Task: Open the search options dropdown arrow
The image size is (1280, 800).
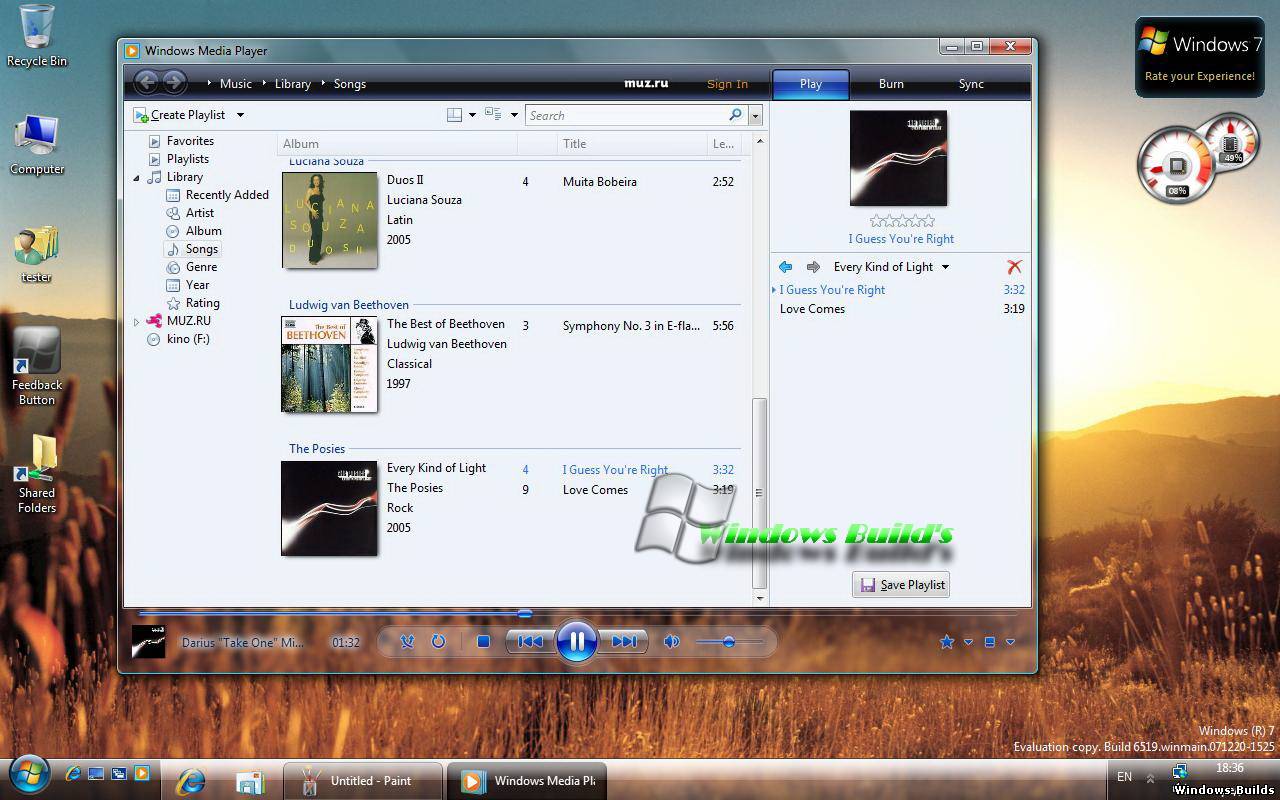Action: 755,116
